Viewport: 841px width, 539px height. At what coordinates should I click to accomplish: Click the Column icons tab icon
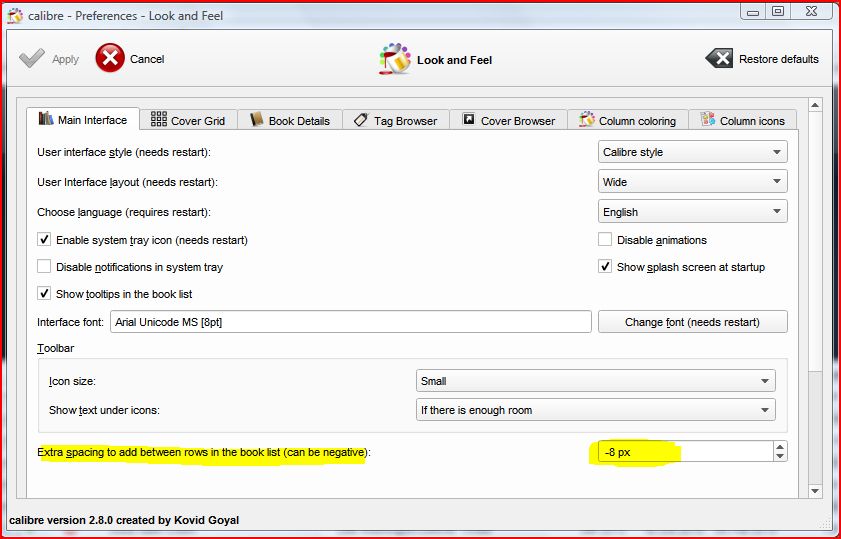tap(708, 119)
